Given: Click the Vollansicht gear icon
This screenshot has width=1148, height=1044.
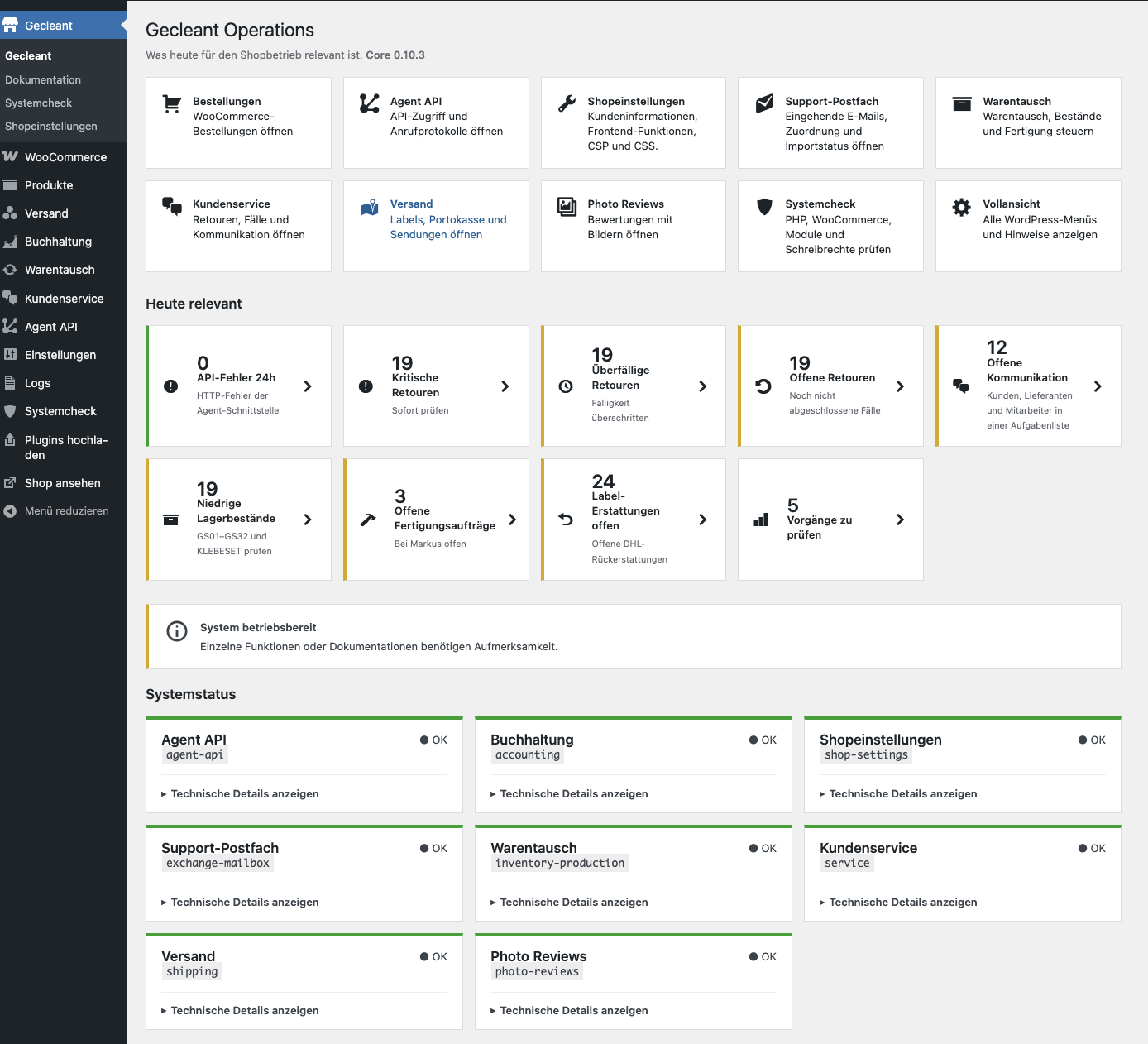Looking at the screenshot, I should click(961, 207).
